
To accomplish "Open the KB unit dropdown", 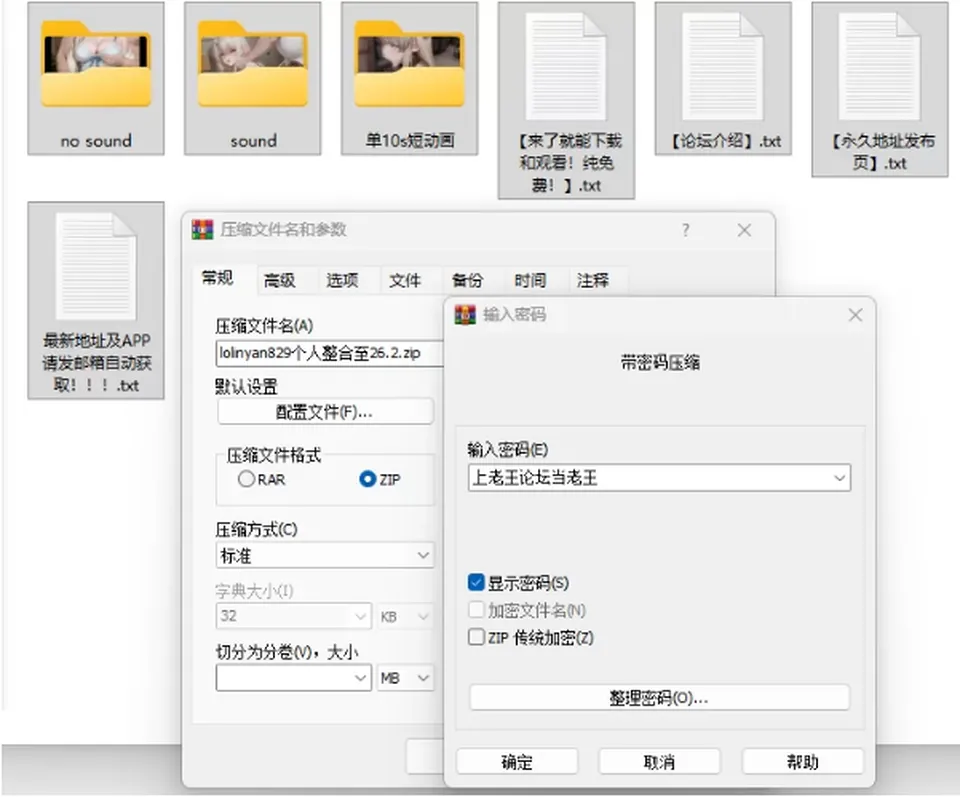I will [x=405, y=616].
